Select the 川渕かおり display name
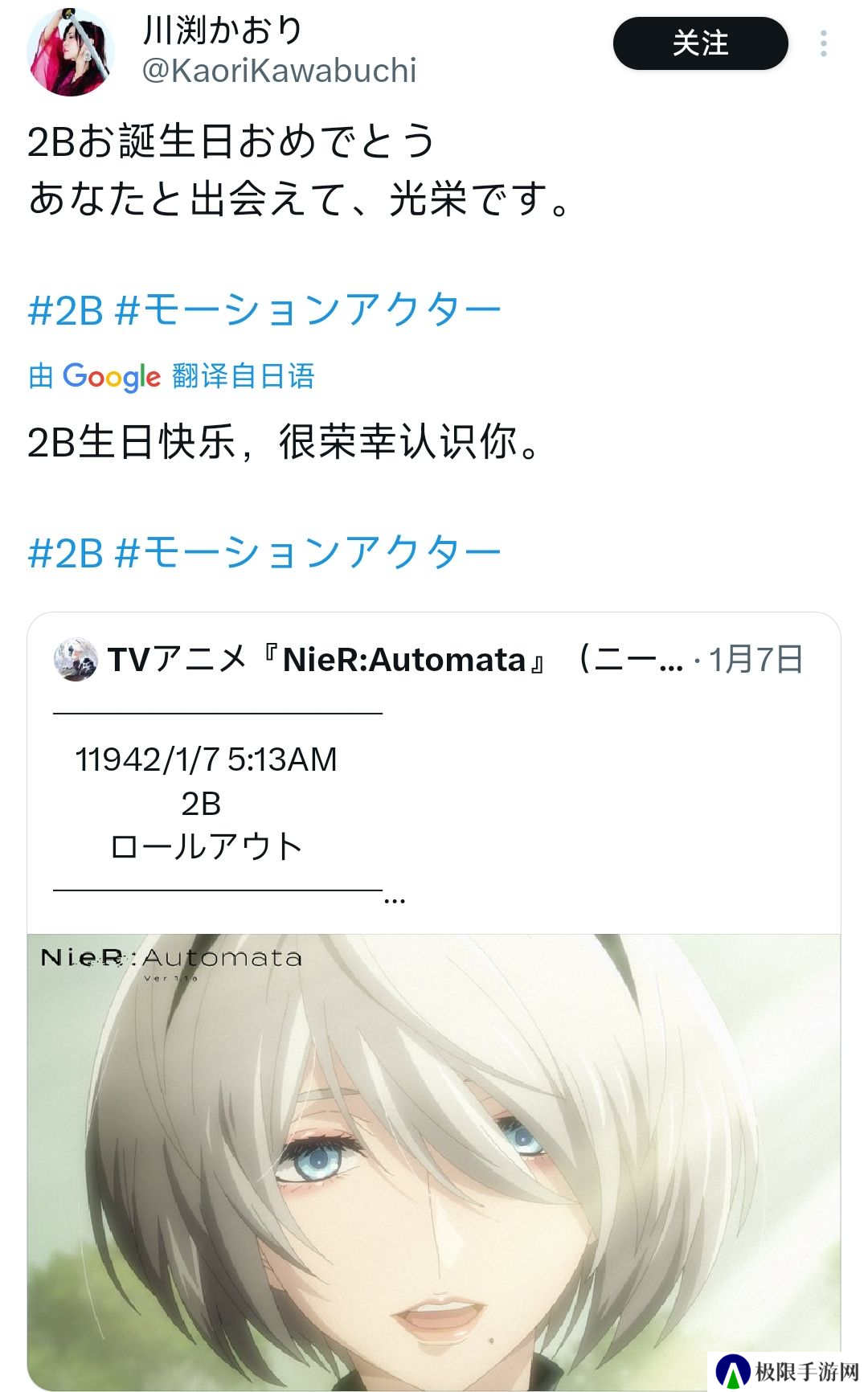Viewport: 868px width, 1392px height. [222, 30]
